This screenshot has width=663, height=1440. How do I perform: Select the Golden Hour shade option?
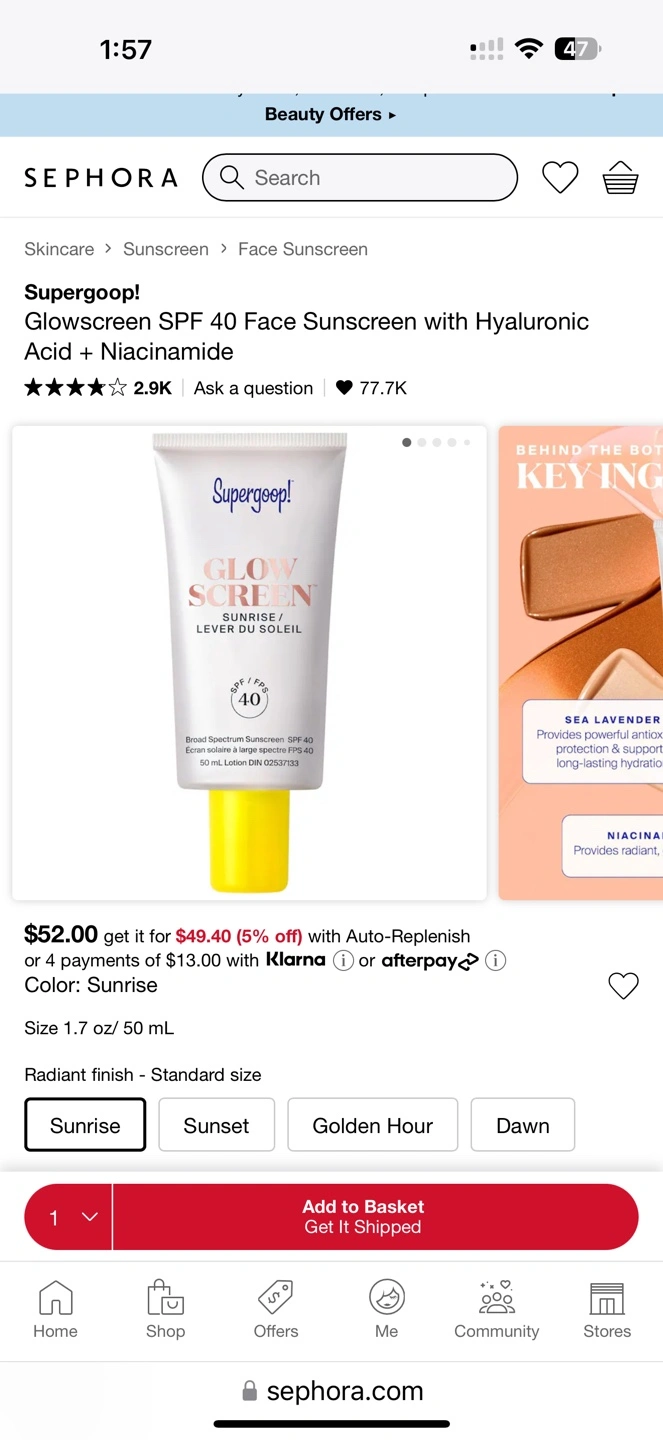[373, 1125]
